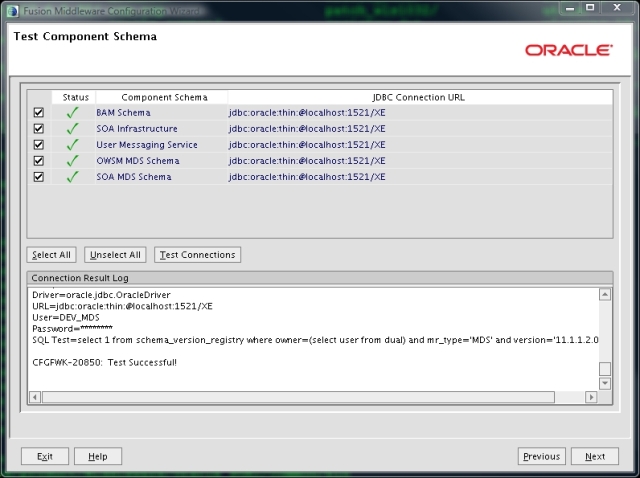
Task: Maximize the Configuration Wizard window
Action: coord(590,7)
